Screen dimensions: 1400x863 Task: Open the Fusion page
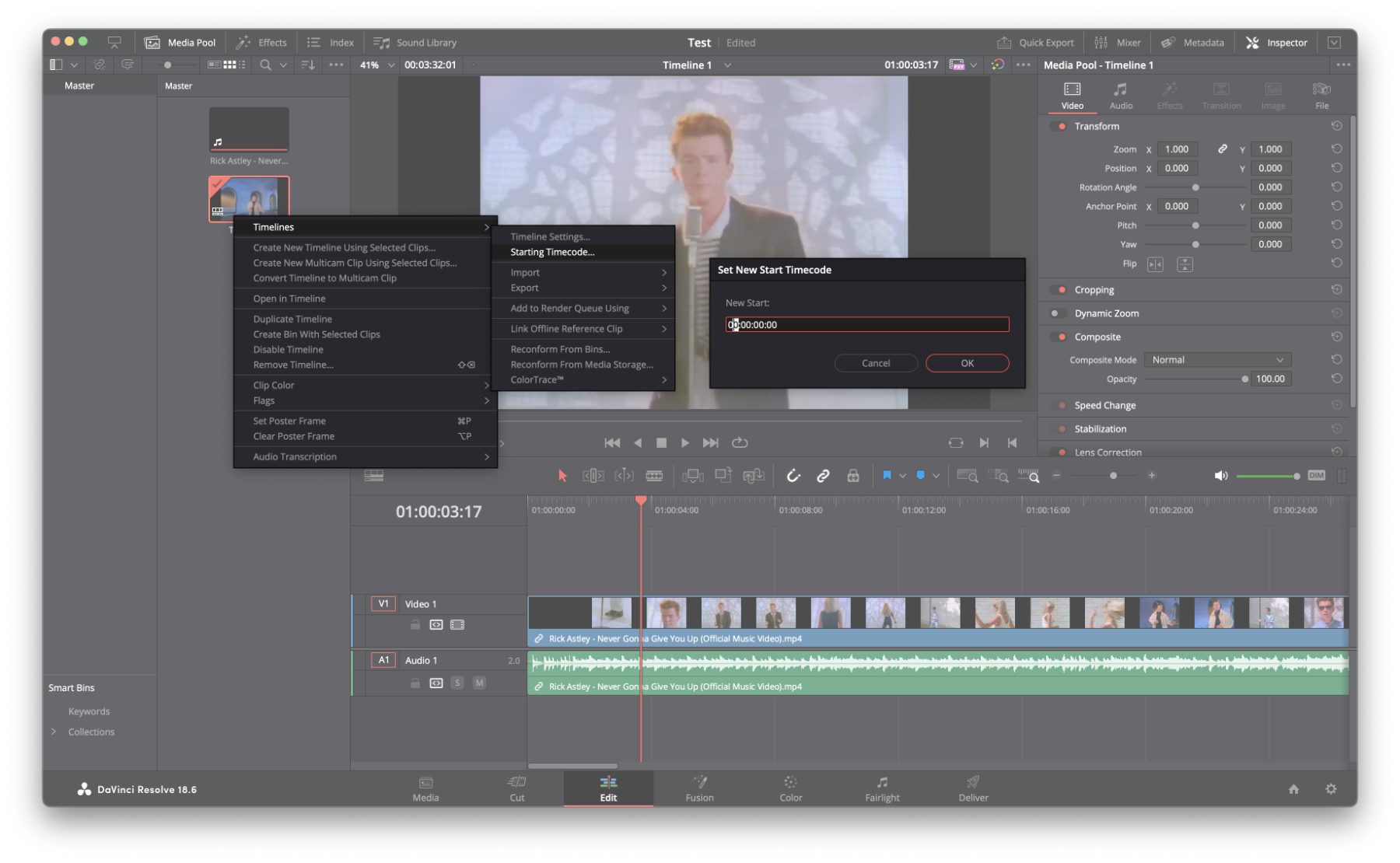pos(698,788)
